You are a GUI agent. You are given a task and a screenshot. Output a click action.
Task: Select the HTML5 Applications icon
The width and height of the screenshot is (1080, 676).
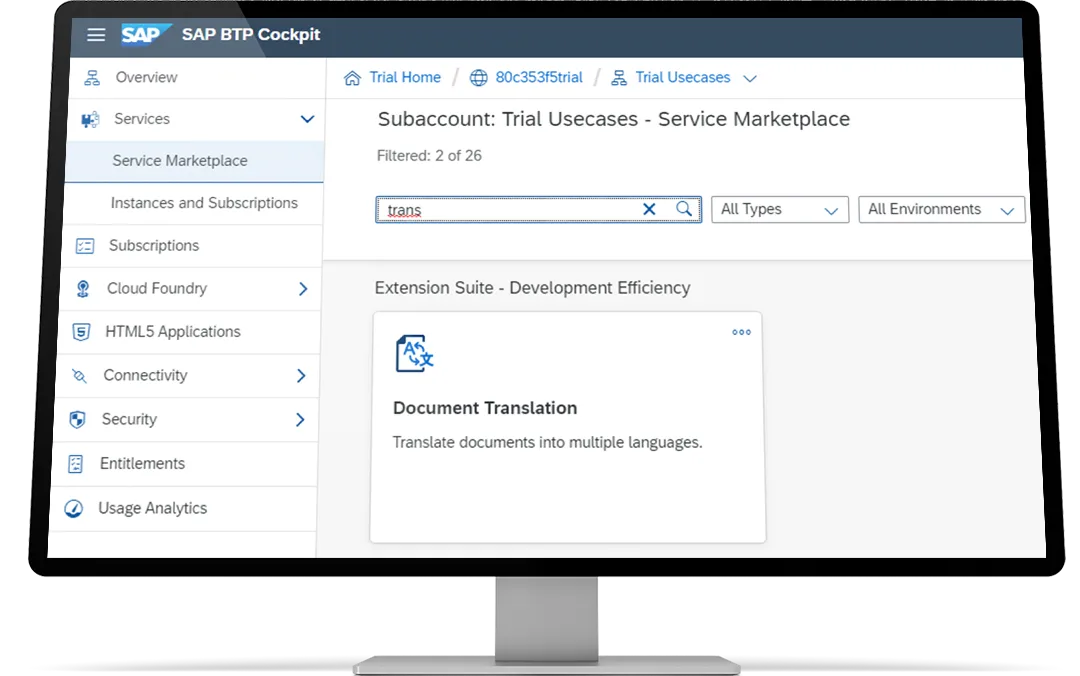coord(81,331)
